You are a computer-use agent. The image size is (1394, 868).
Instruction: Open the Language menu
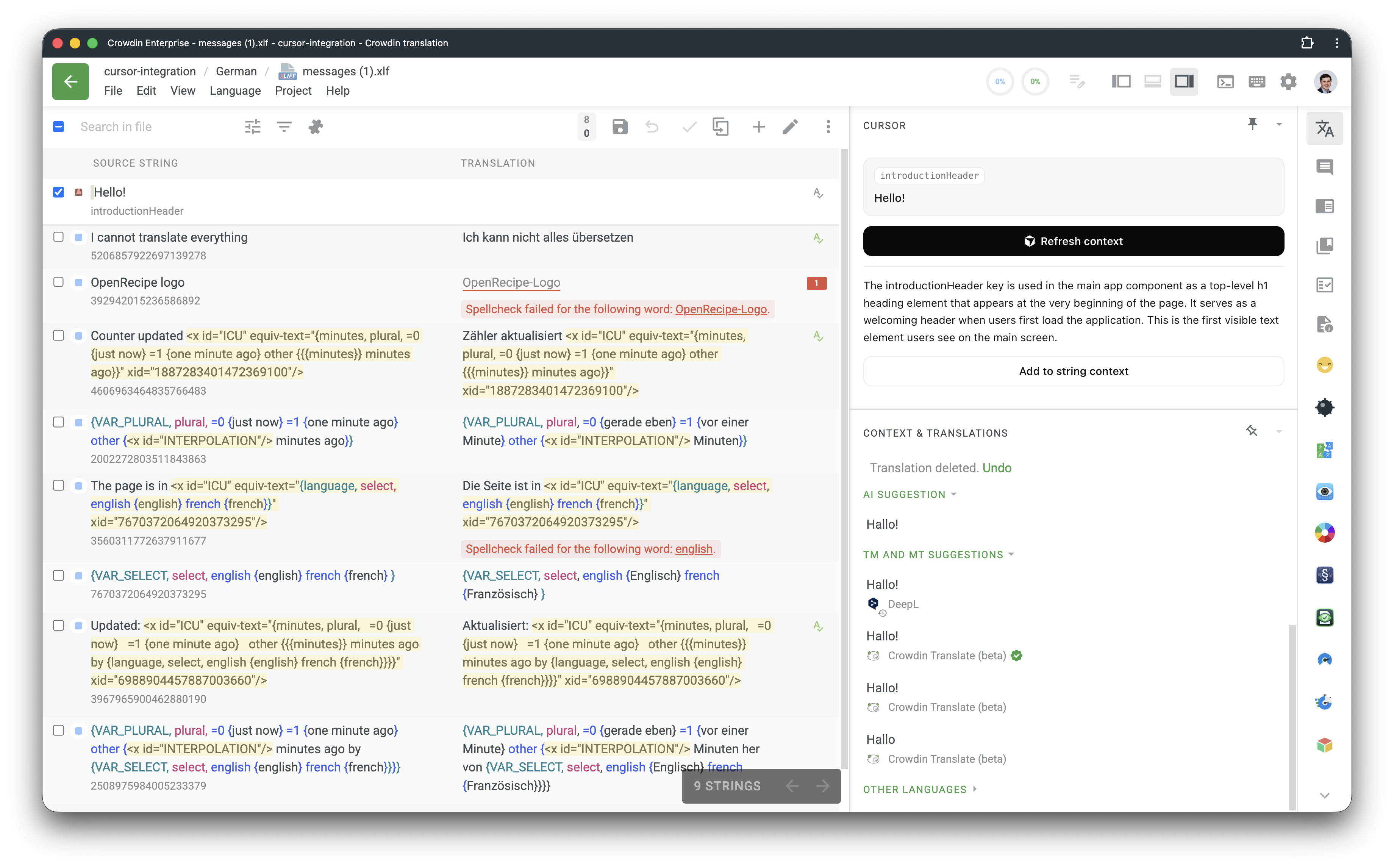point(235,91)
